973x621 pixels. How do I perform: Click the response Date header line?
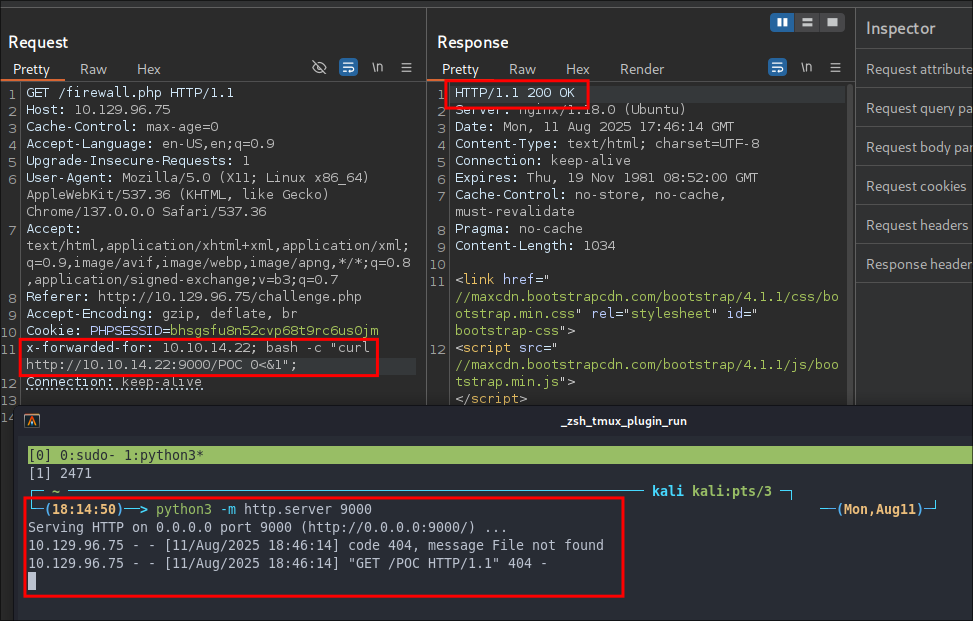(594, 127)
